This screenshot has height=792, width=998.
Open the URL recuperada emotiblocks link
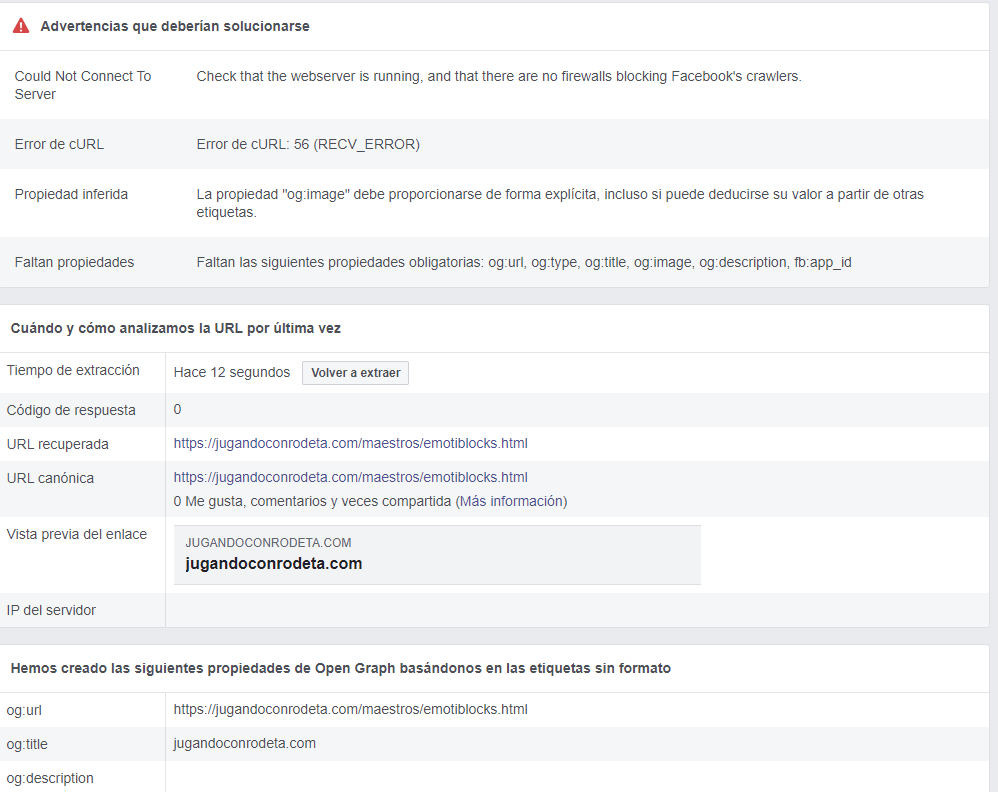click(x=350, y=443)
